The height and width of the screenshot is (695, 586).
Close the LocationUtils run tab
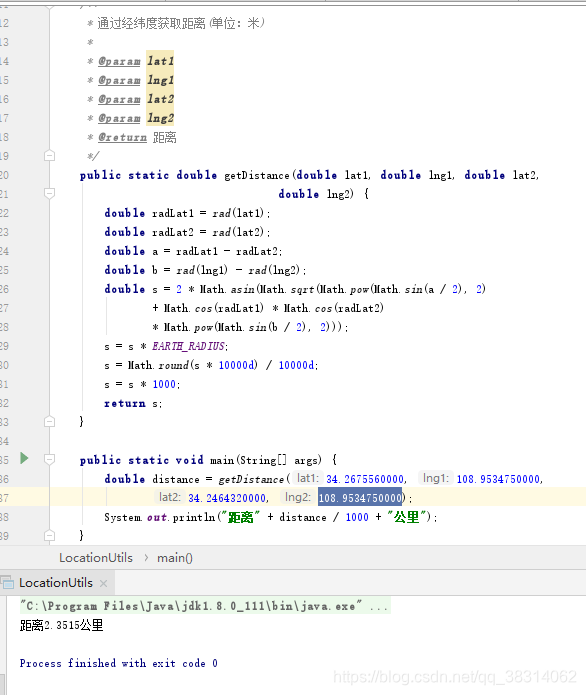103,583
